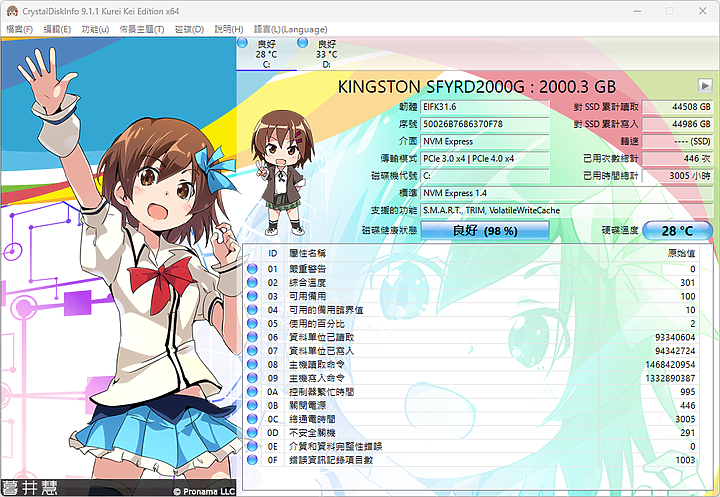The width and height of the screenshot is (720, 497).
Task: Click the next disk arrow button
Action: [x=705, y=85]
